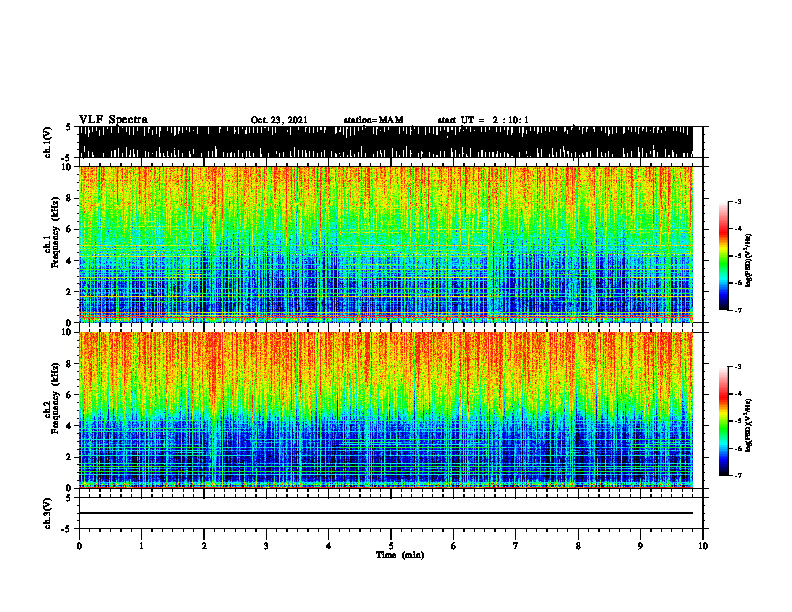Click the "8" tick on the time axis

coord(578,546)
